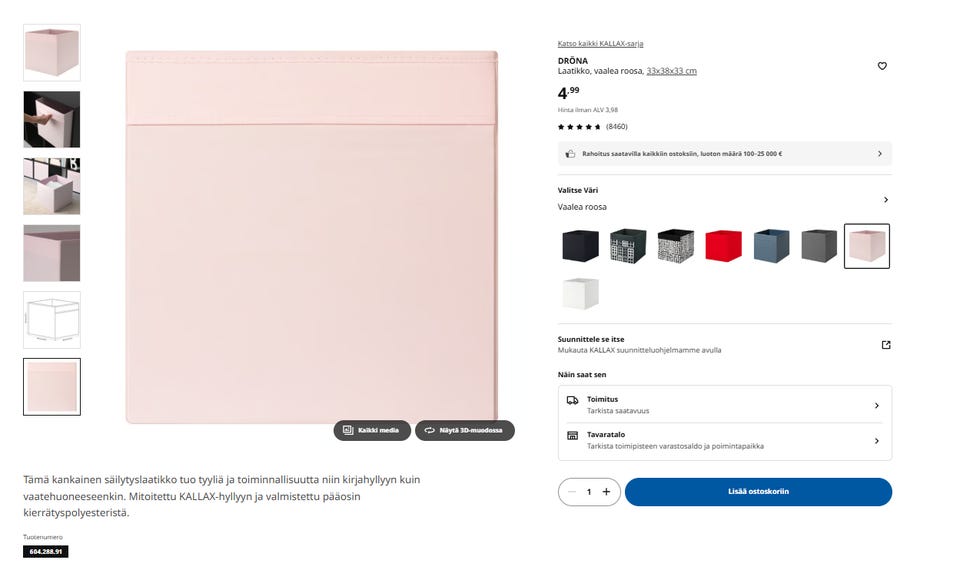
Task: Expand the financing info banner chevron
Action: pyautogui.click(x=880, y=154)
